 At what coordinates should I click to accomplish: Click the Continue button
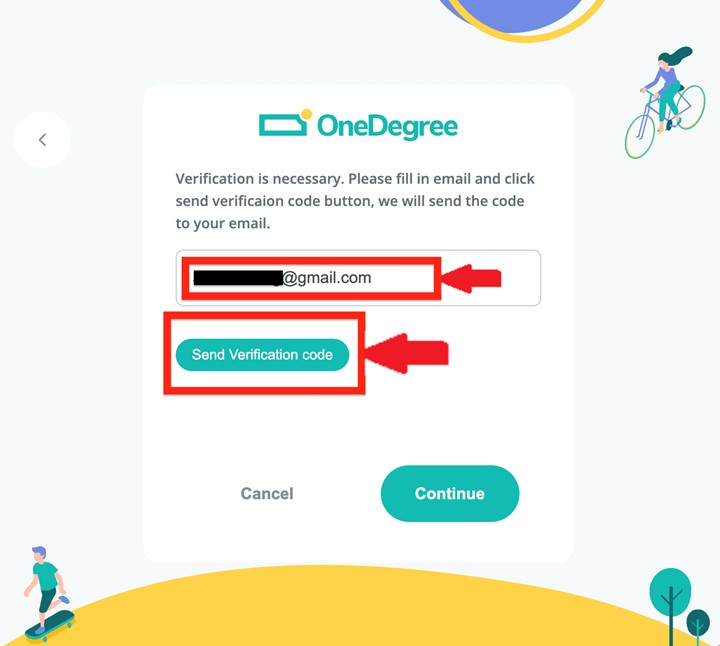pos(450,494)
